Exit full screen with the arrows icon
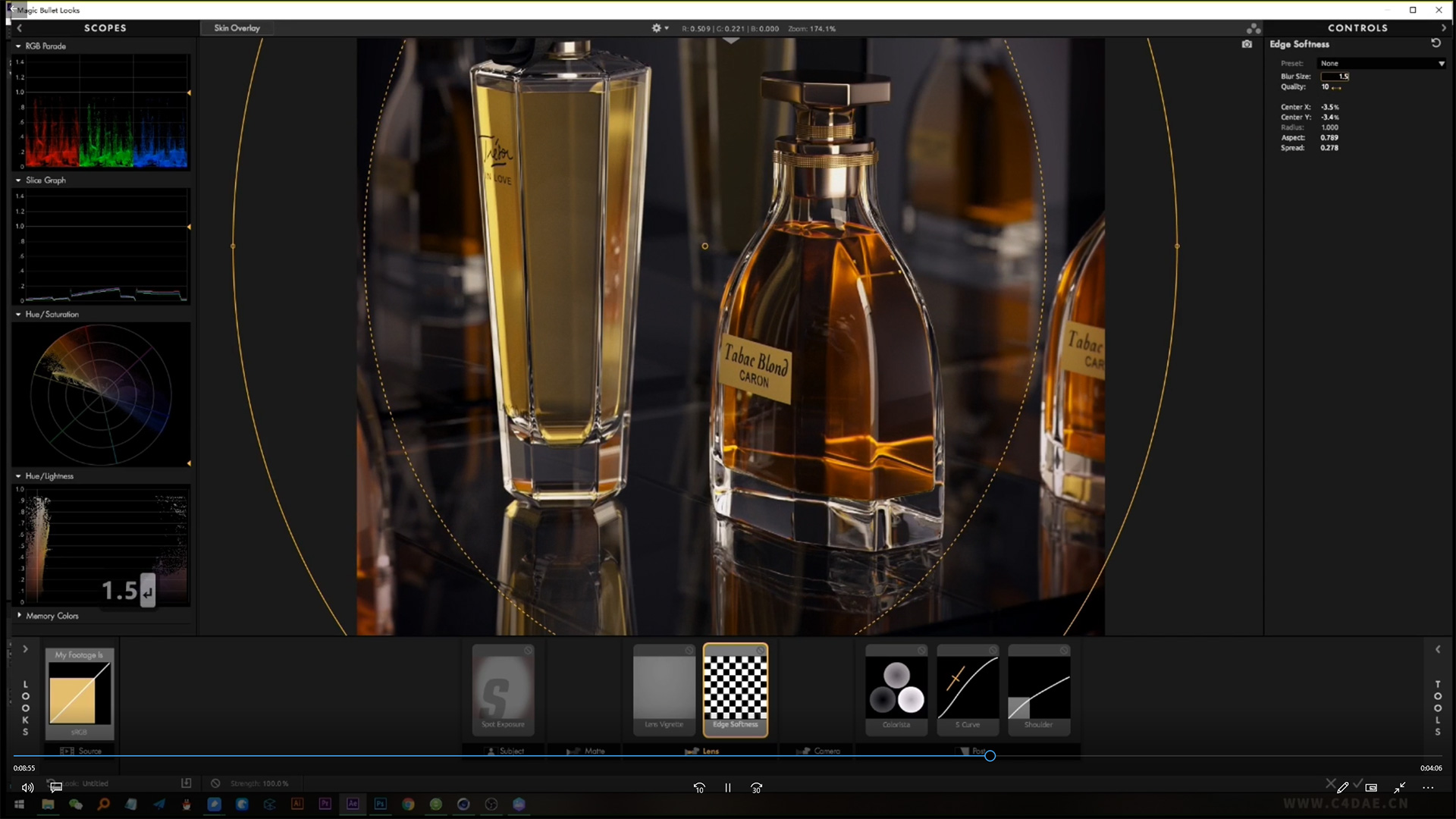Viewport: 1456px width, 819px height. (1399, 788)
